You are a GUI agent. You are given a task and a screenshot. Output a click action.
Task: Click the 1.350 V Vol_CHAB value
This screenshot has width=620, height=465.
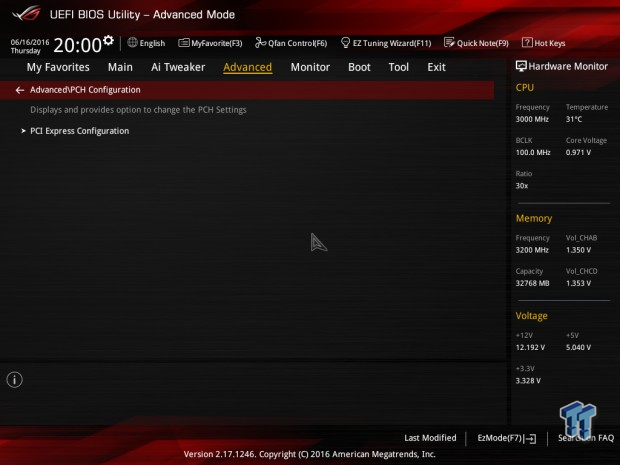coord(578,250)
